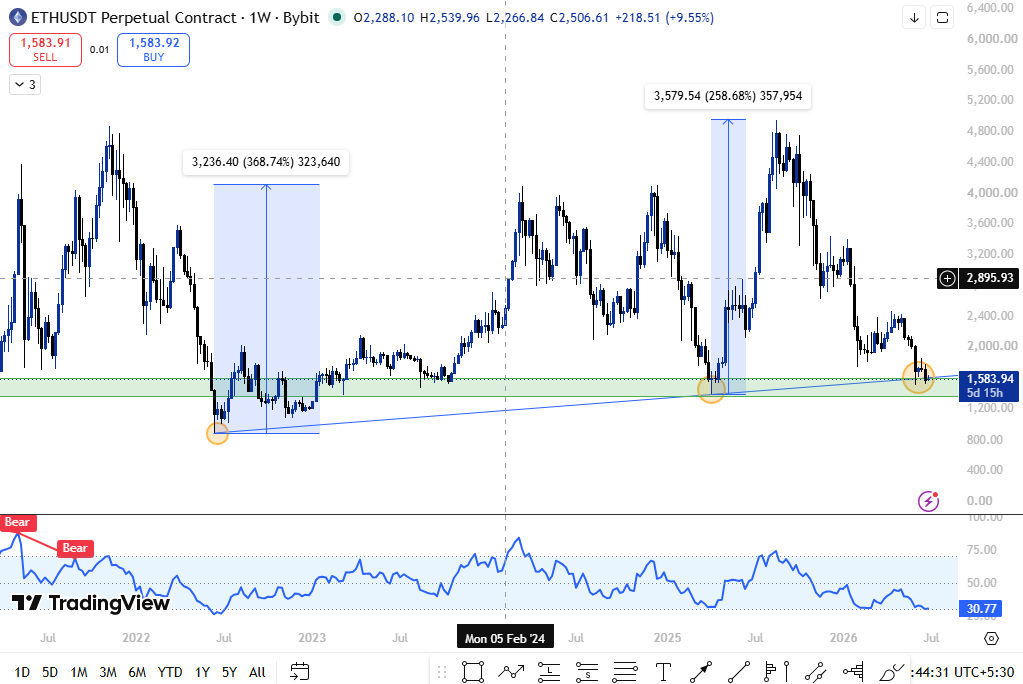Click the second Bear label on RSI
The width and height of the screenshot is (1023, 684).
(x=75, y=548)
